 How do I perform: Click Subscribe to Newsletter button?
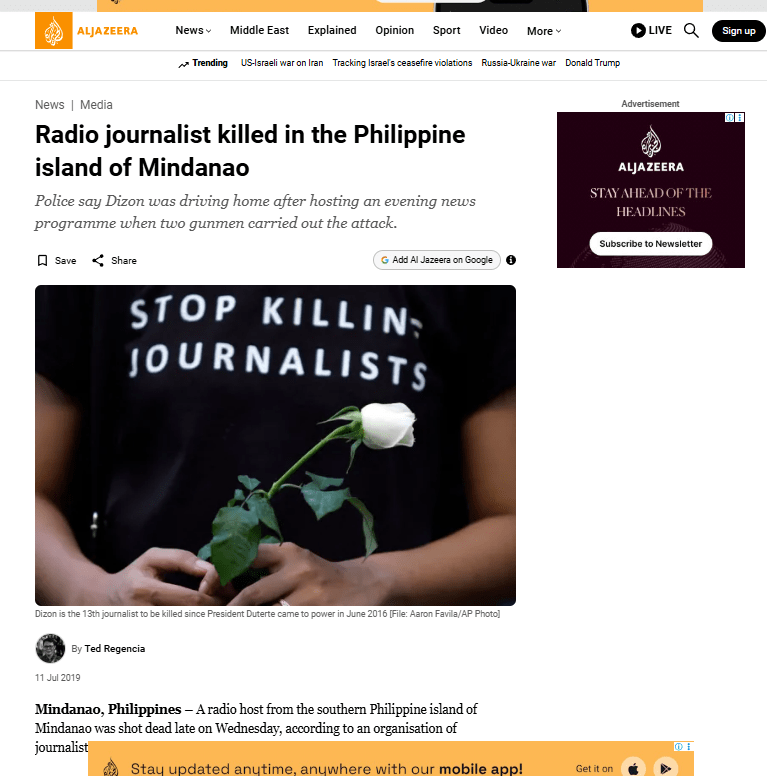(x=650, y=243)
